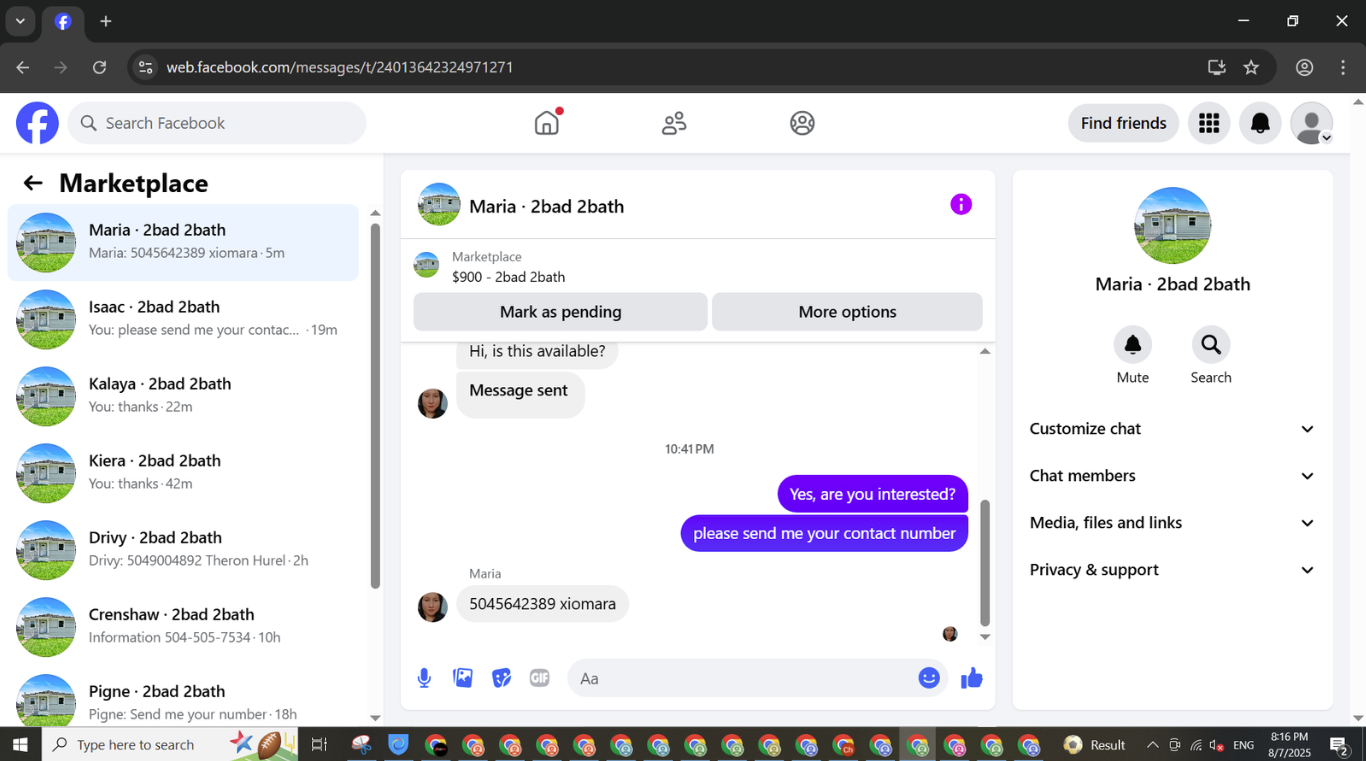
Task: Expand the Privacy & support section
Action: point(1172,570)
